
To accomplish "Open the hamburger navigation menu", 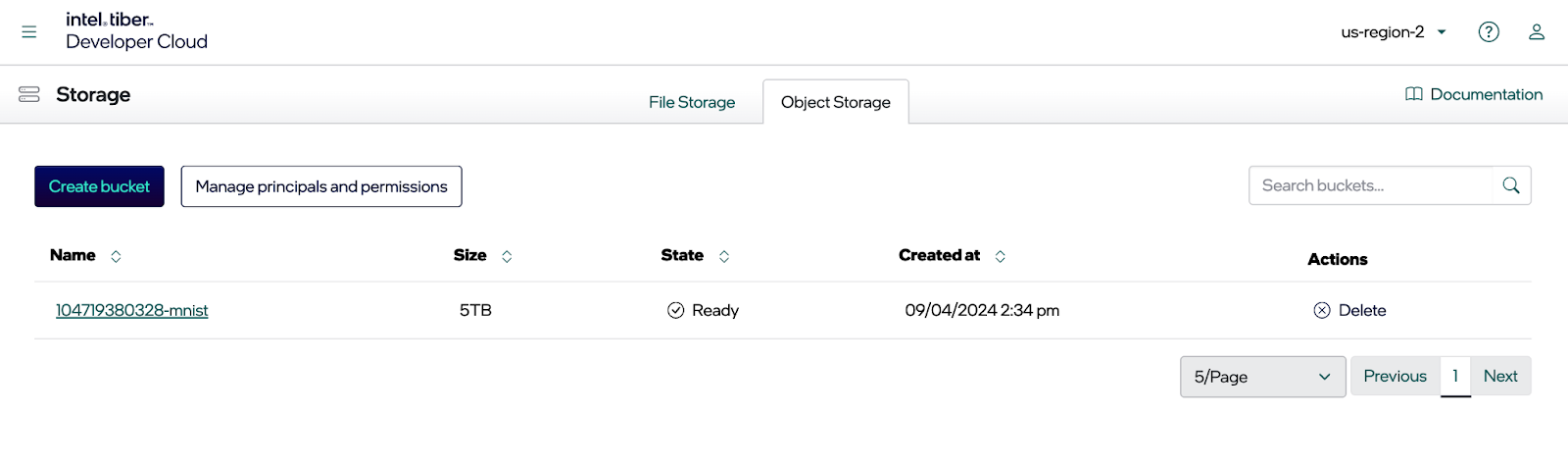I will coord(29,31).
